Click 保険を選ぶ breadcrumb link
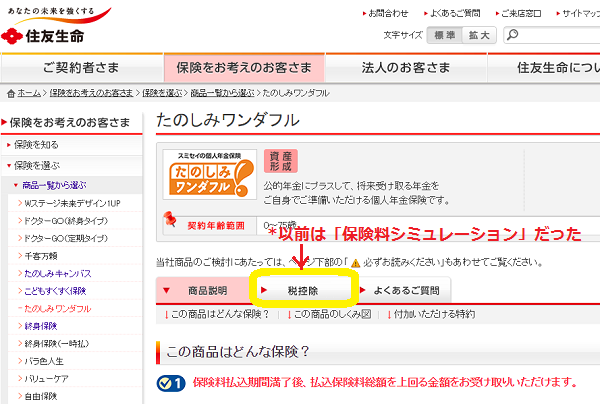The width and height of the screenshot is (600, 404). coord(162,93)
